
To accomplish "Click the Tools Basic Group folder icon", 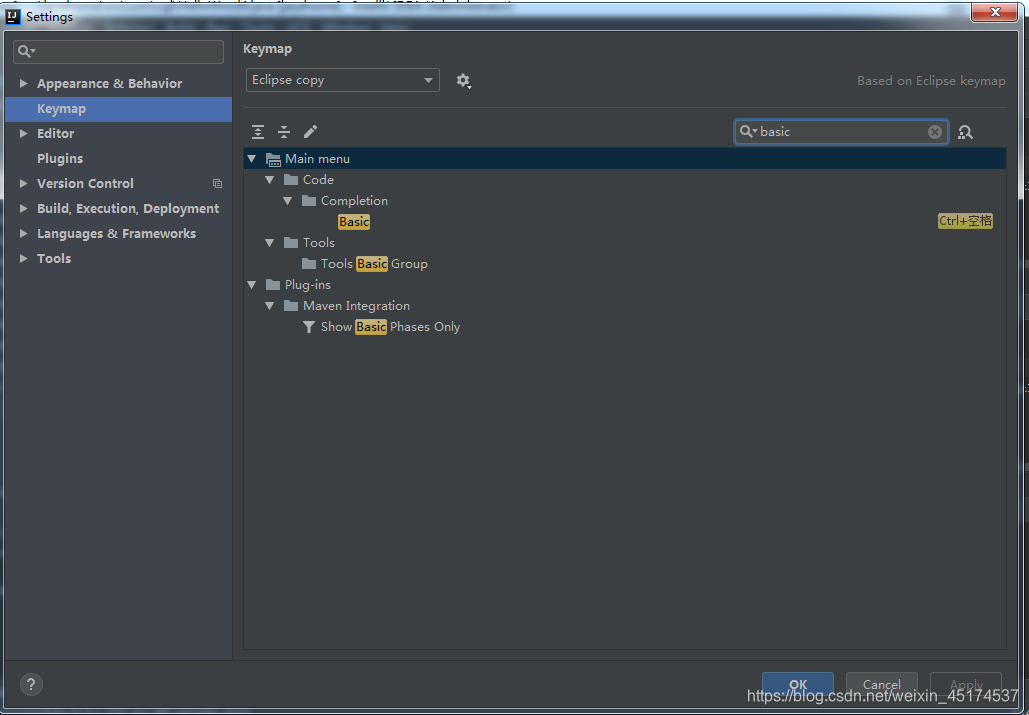I will (309, 264).
